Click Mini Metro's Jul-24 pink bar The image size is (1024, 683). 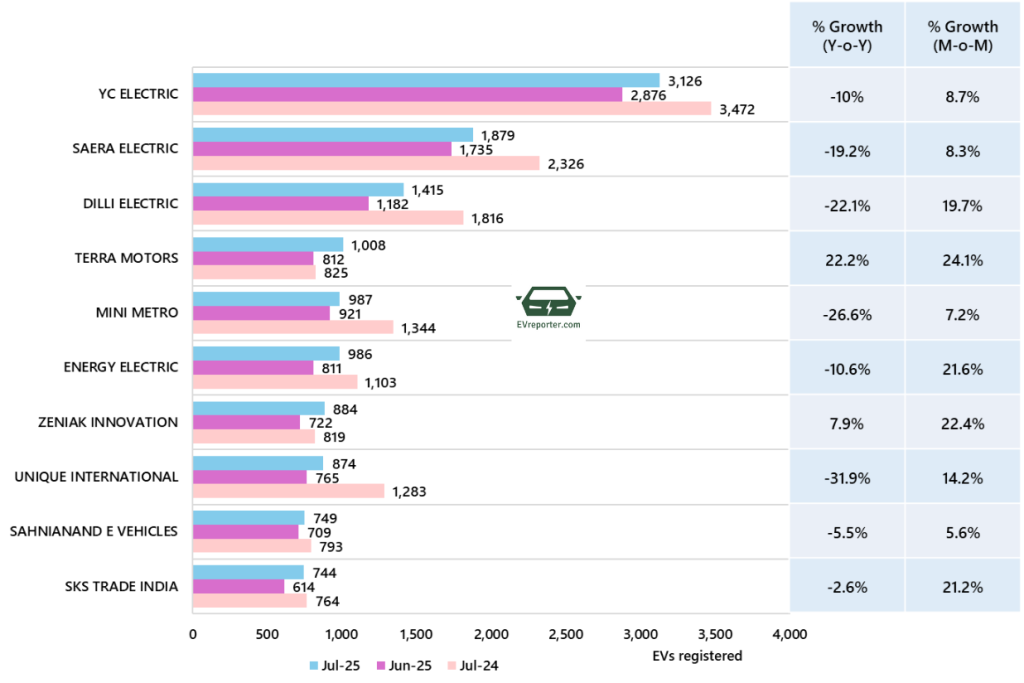293,327
